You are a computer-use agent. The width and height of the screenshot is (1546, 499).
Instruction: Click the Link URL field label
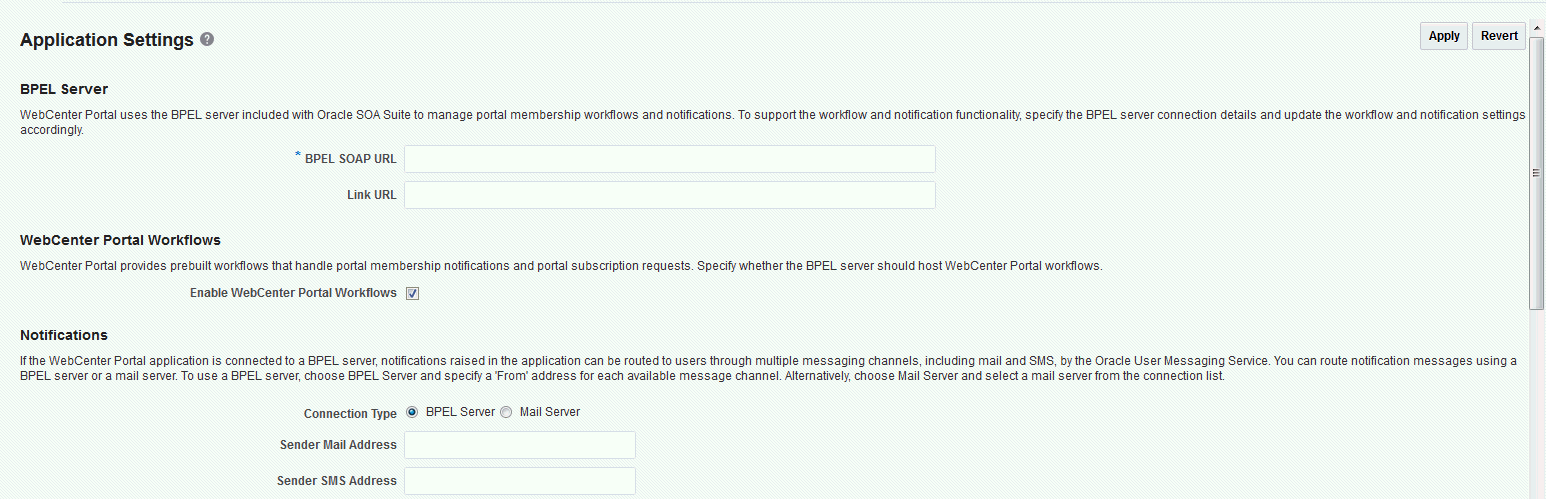371,195
